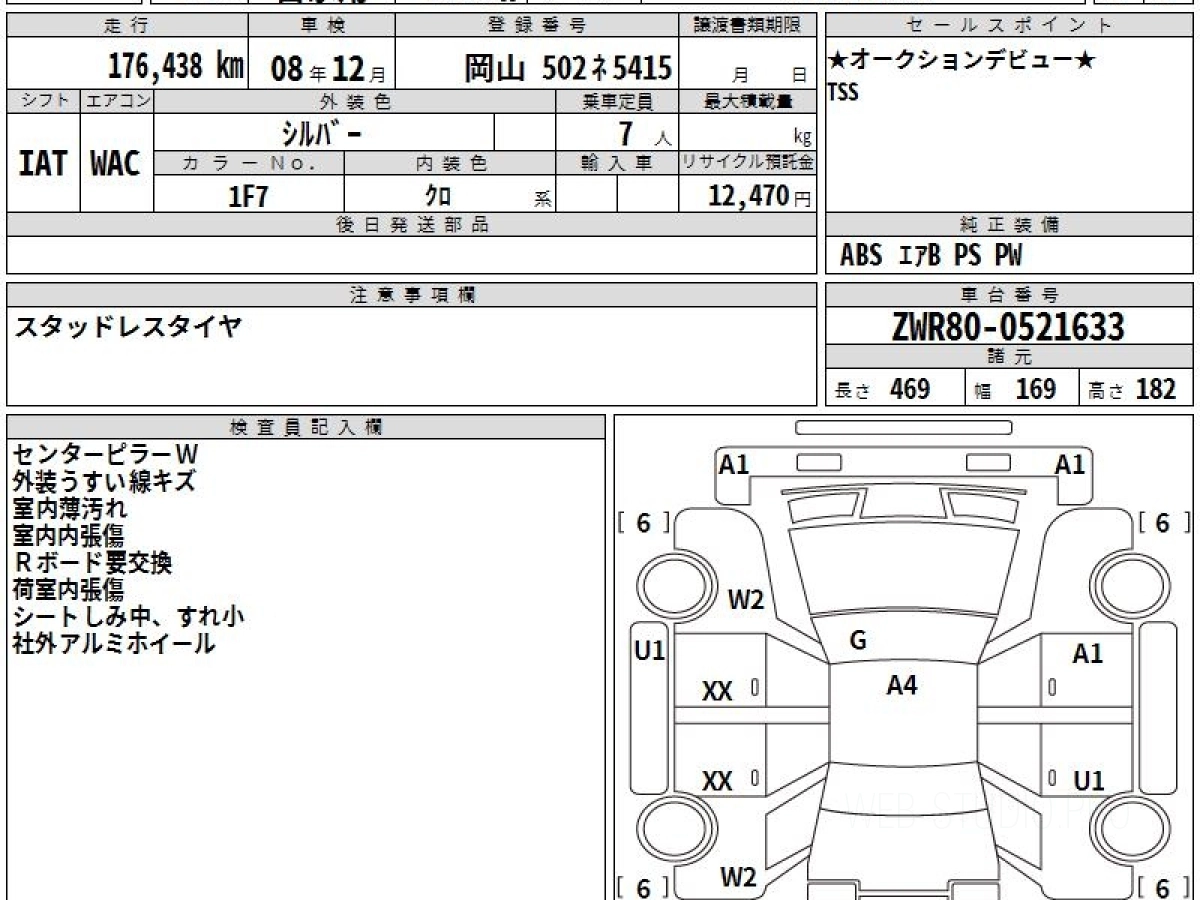Screen dimensions: 1200x900
Task: Click the lower XX mark on the left door
Action: coord(717,781)
